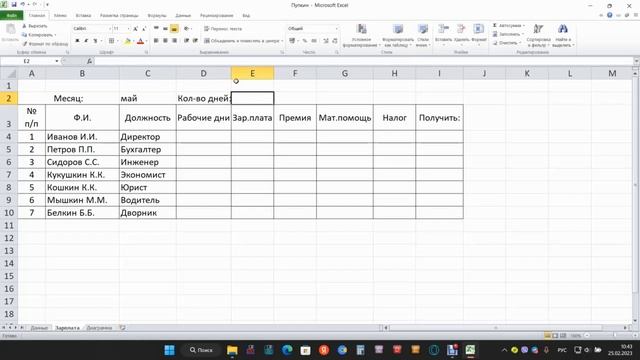Viewport: 640px width, 360px height.
Task: Click the large Вставить paste icon
Action: pyautogui.click(x=10, y=29)
